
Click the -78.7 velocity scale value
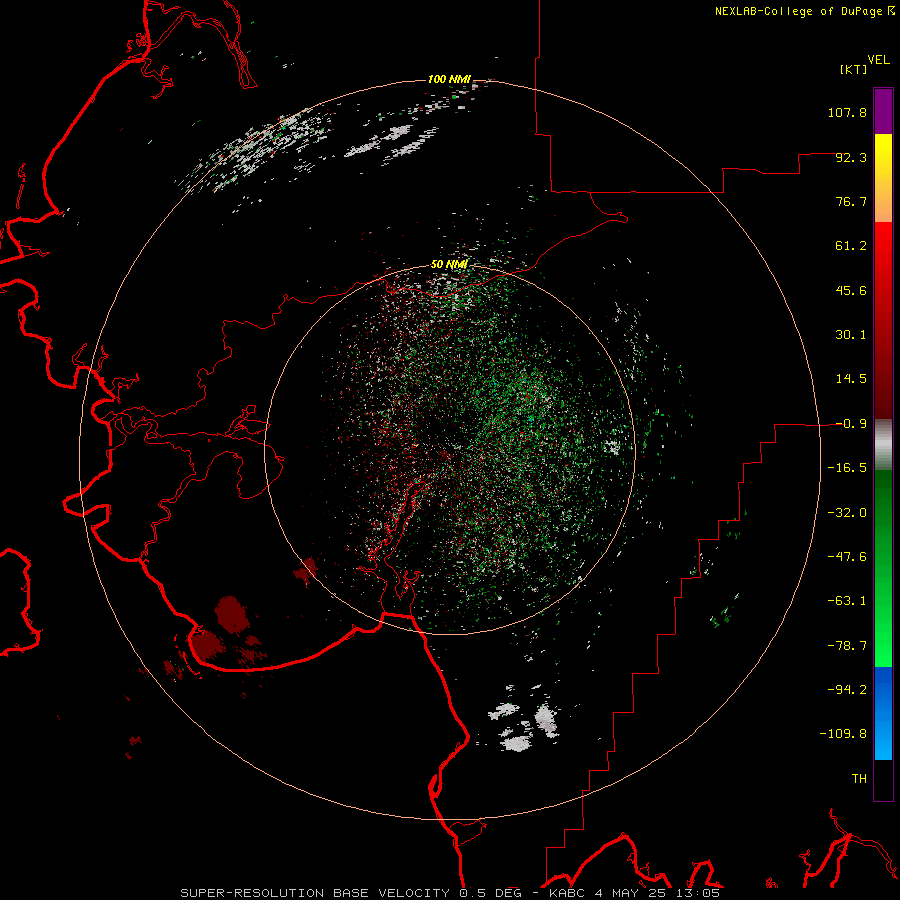(x=847, y=646)
